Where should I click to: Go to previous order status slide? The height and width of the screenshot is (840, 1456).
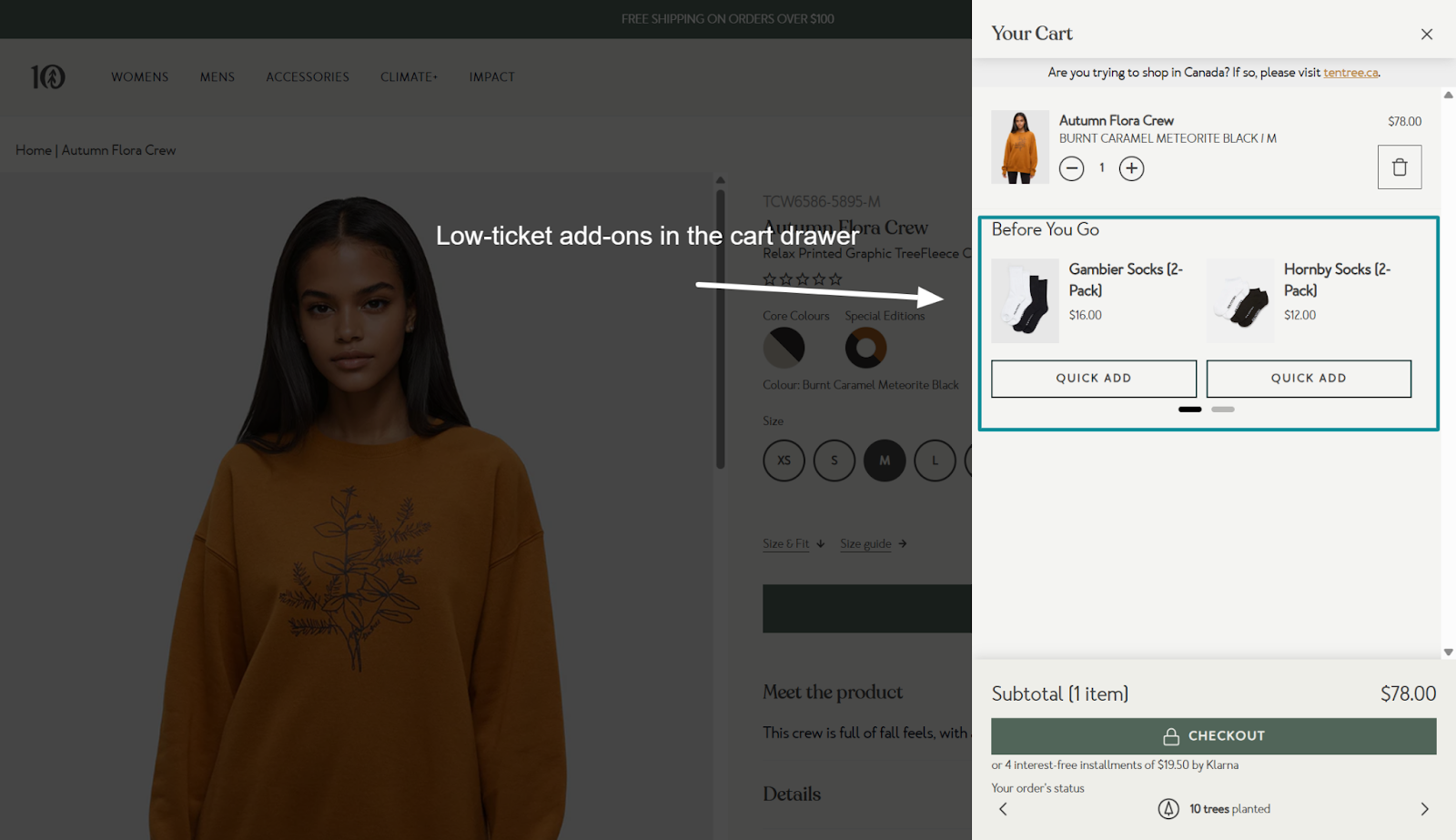tap(1003, 809)
